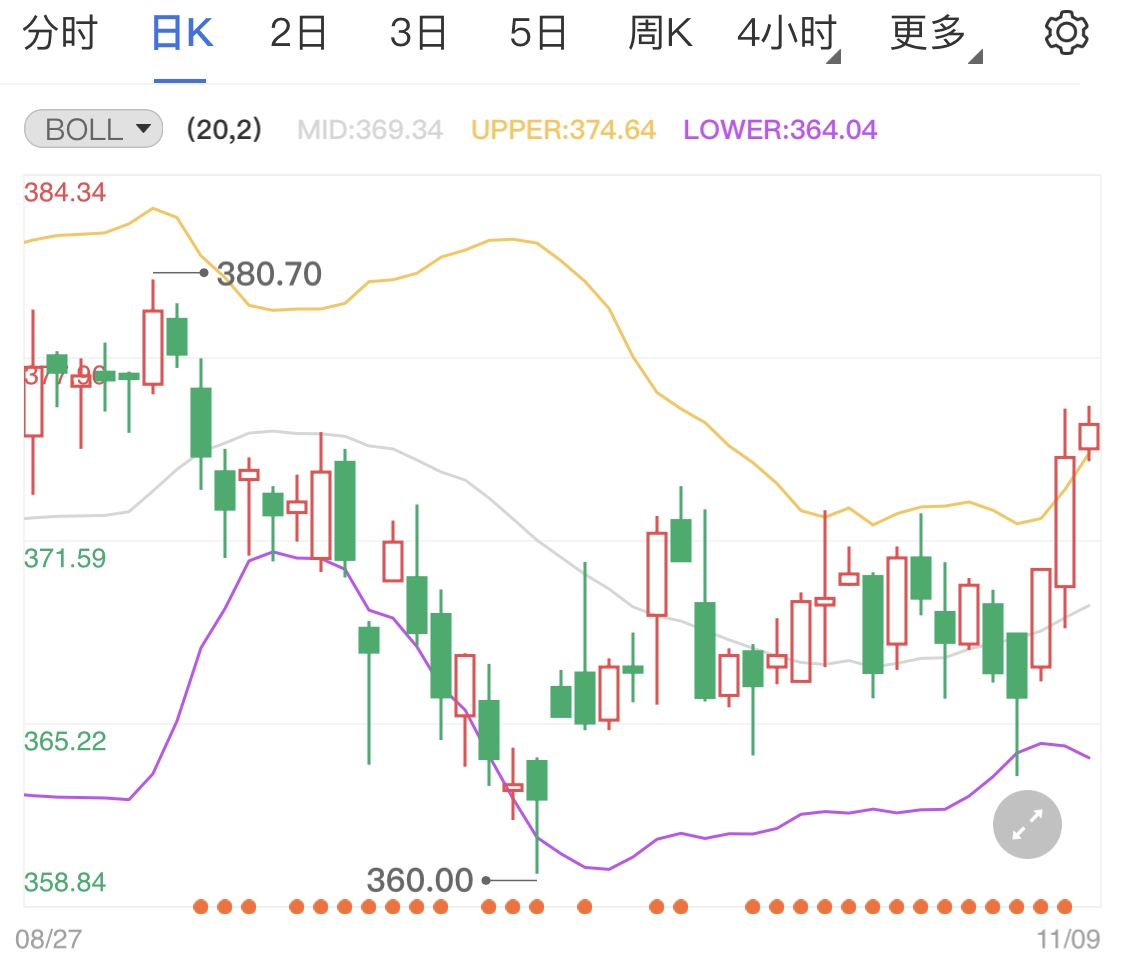Switch to the 周K tab
1125x961 pixels.
point(660,33)
